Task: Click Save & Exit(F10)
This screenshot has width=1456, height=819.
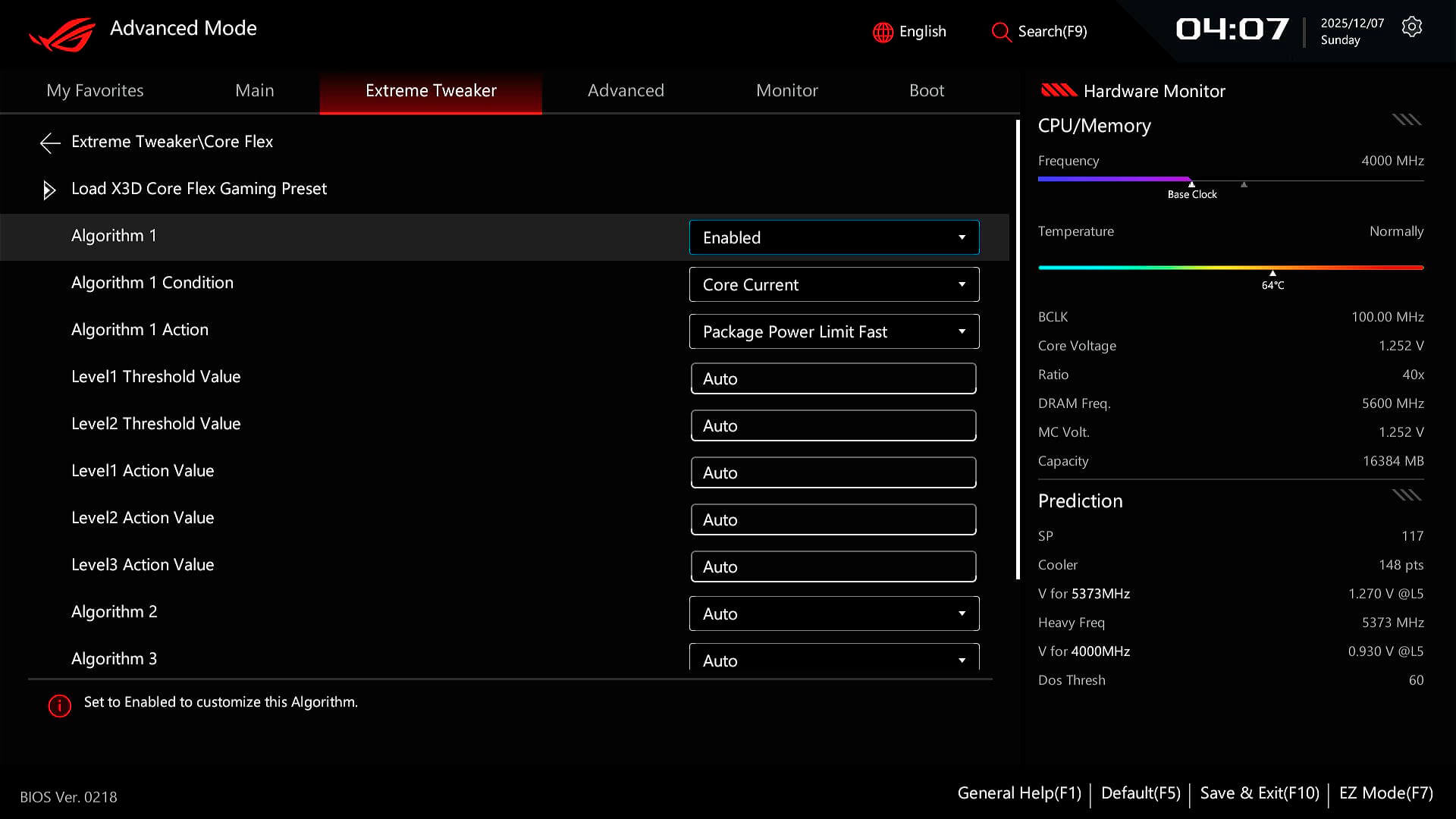Action: [x=1259, y=793]
